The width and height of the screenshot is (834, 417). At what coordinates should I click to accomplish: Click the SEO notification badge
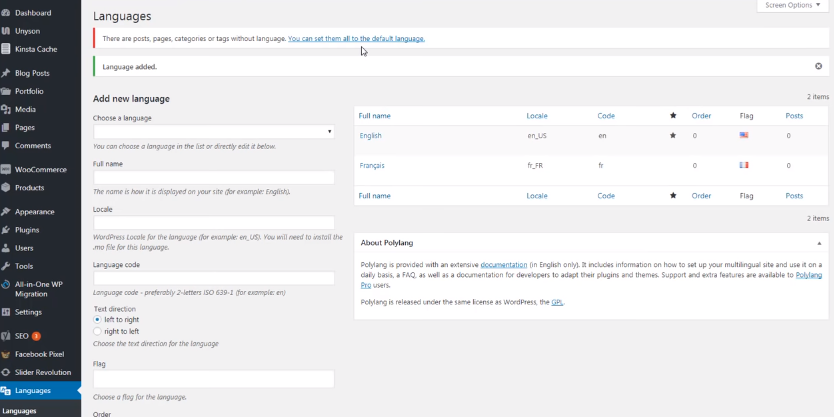point(36,336)
